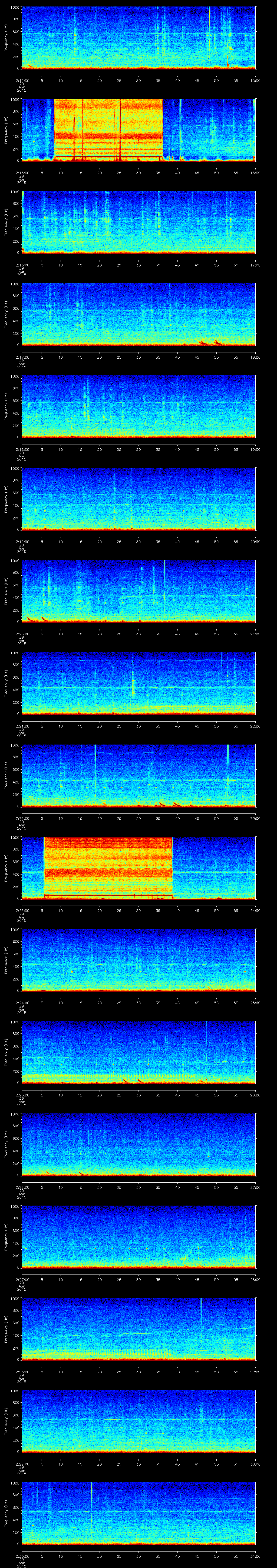Click the spectrogram panel starting at 2:28:00
277x1568 pixels.
coord(139,1329)
